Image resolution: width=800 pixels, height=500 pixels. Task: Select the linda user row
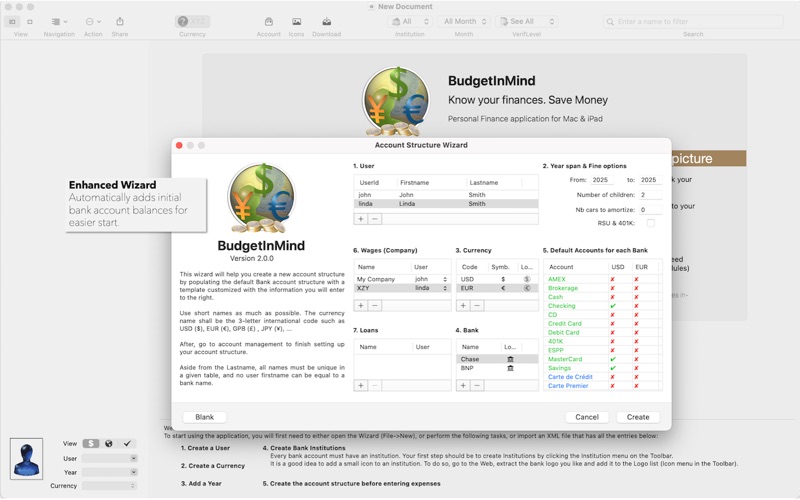[446, 204]
